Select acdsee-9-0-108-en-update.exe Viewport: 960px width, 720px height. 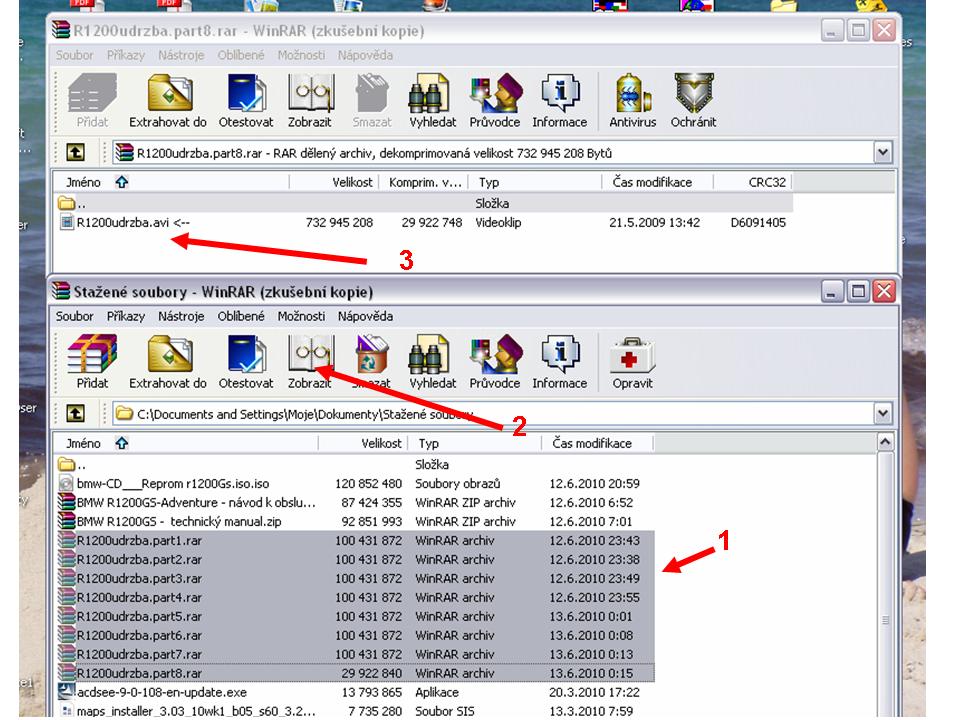pyautogui.click(x=355, y=692)
